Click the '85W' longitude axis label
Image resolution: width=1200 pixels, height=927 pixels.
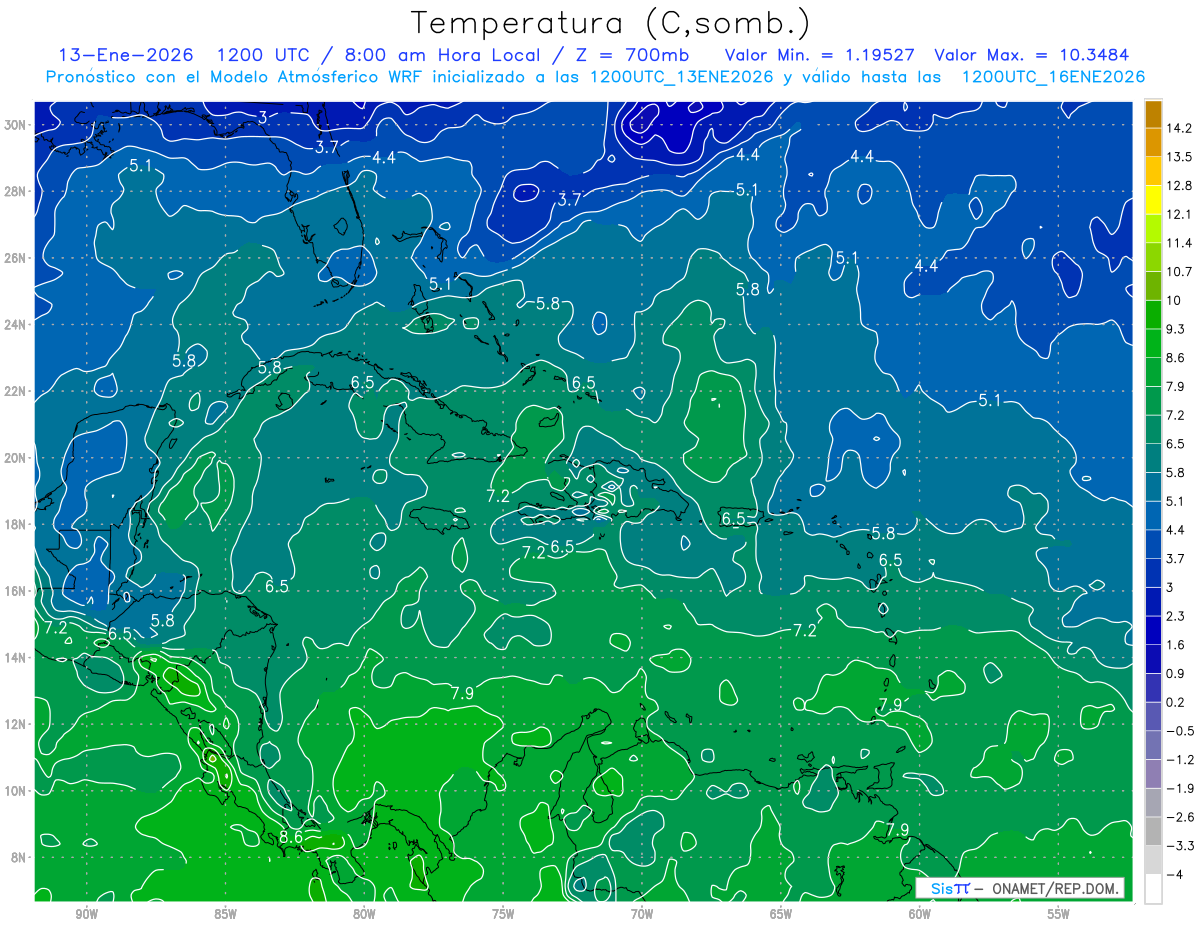coord(225,914)
